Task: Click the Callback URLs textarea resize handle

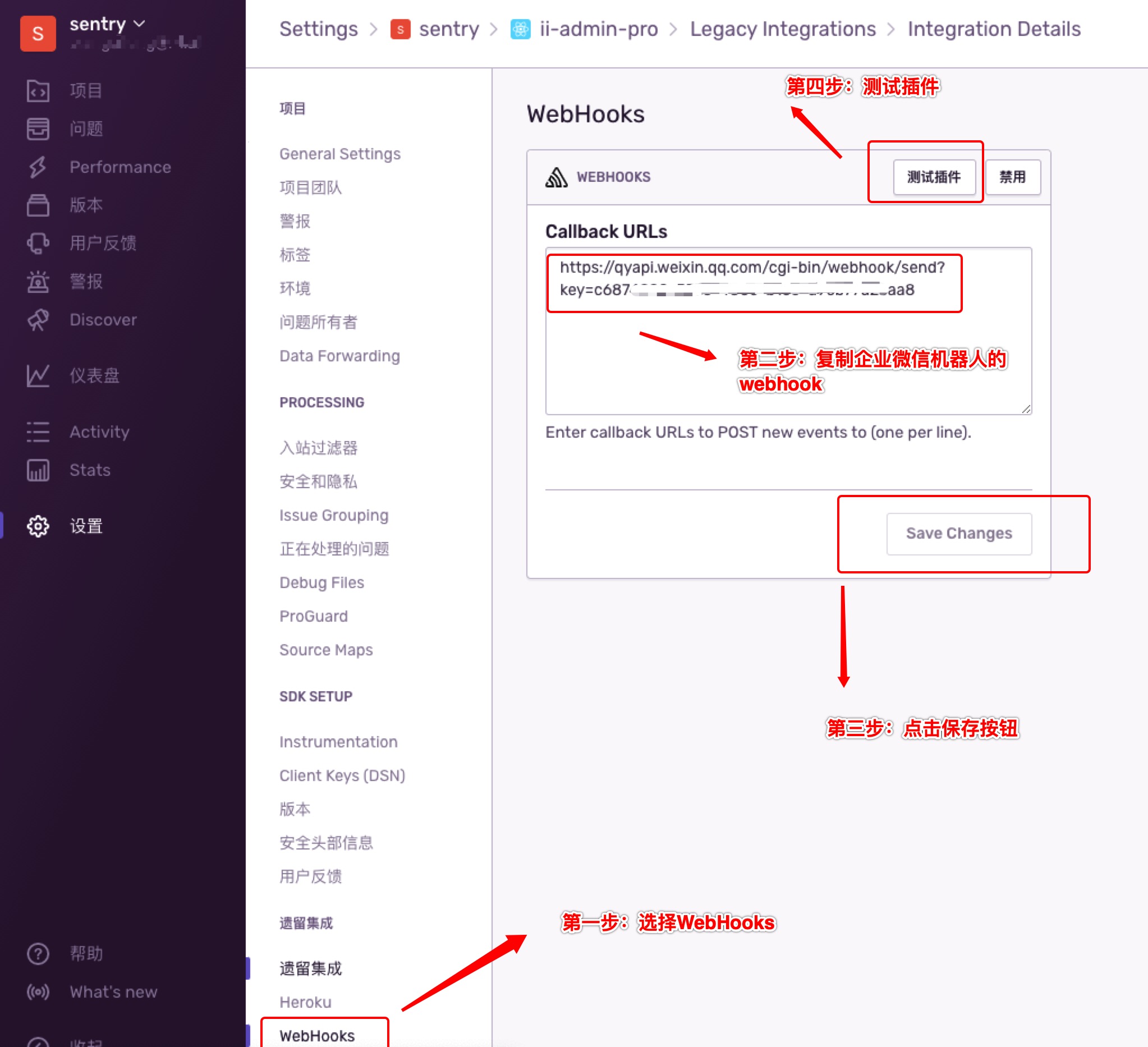Action: pos(1026,409)
